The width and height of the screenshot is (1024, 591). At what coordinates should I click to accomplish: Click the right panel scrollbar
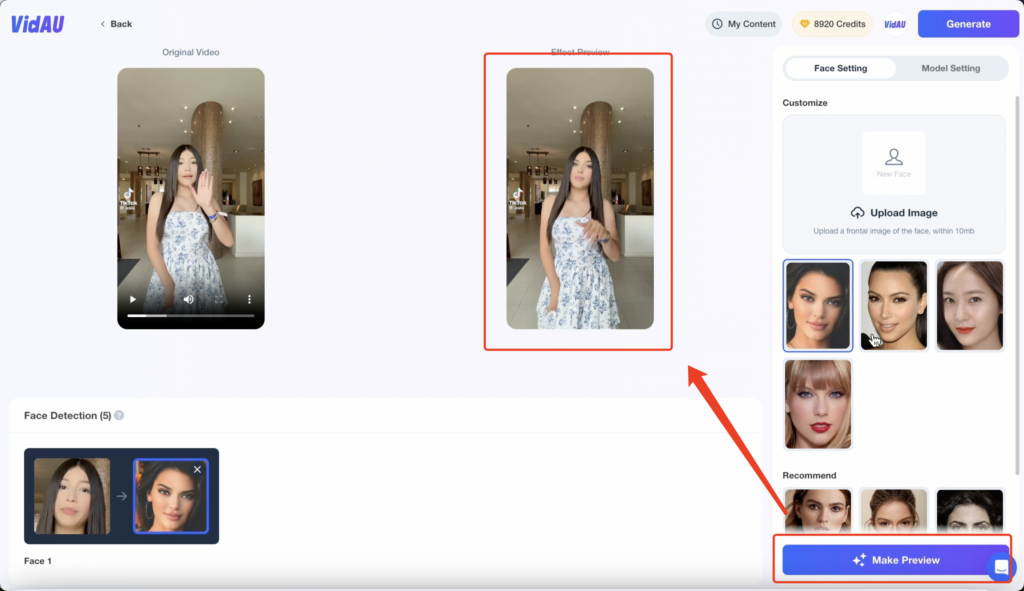point(1017,285)
